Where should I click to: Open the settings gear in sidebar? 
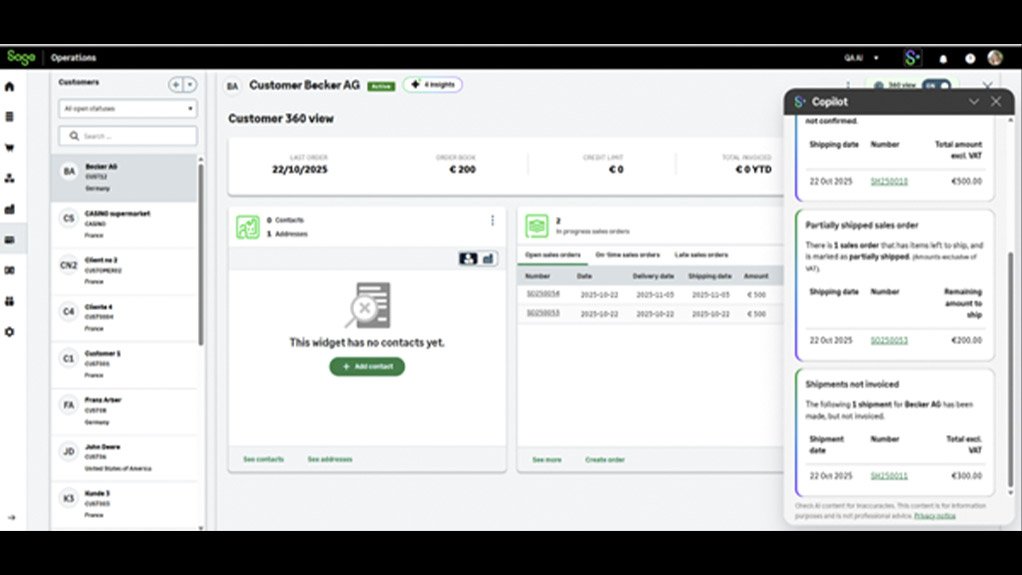tap(10, 331)
